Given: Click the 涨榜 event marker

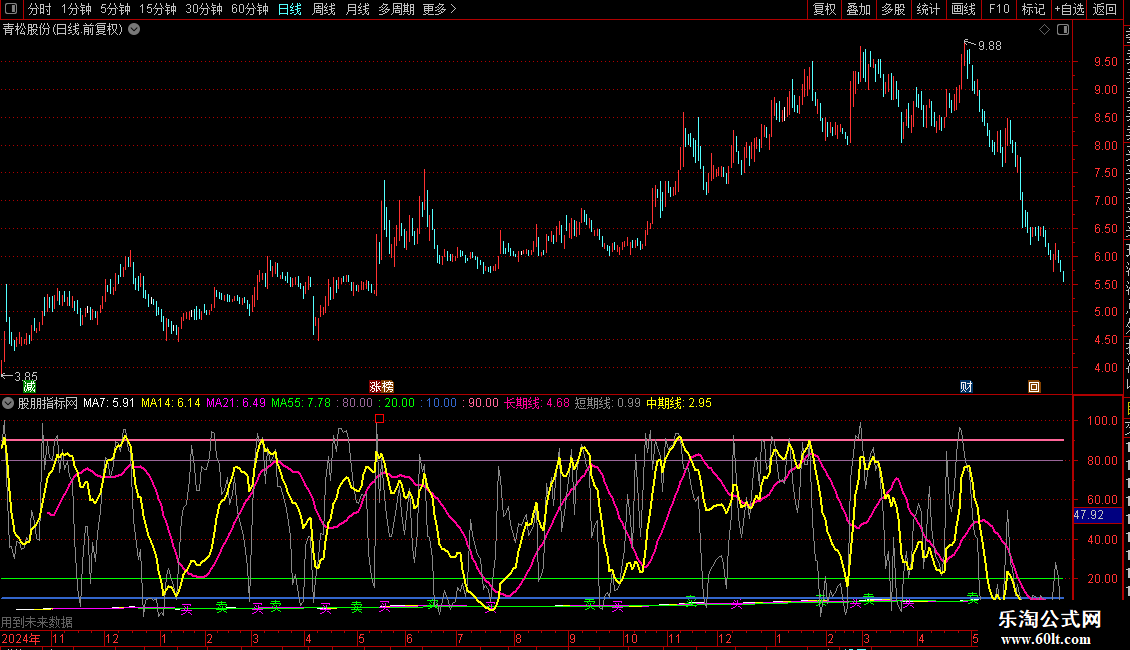Looking at the screenshot, I should click(x=381, y=387).
